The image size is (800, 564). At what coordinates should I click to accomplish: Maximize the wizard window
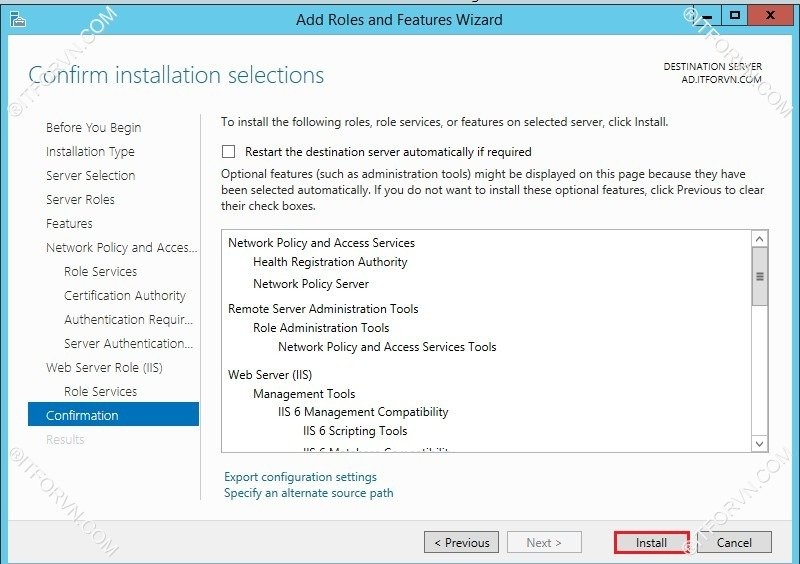(735, 15)
